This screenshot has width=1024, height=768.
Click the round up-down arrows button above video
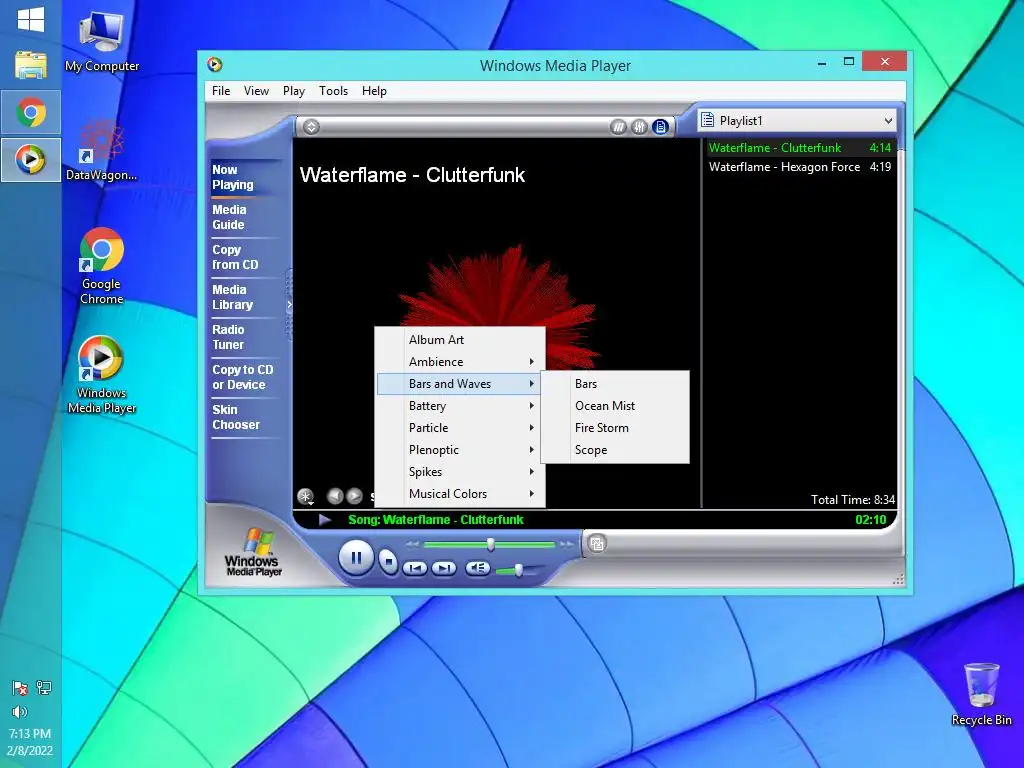(x=312, y=127)
